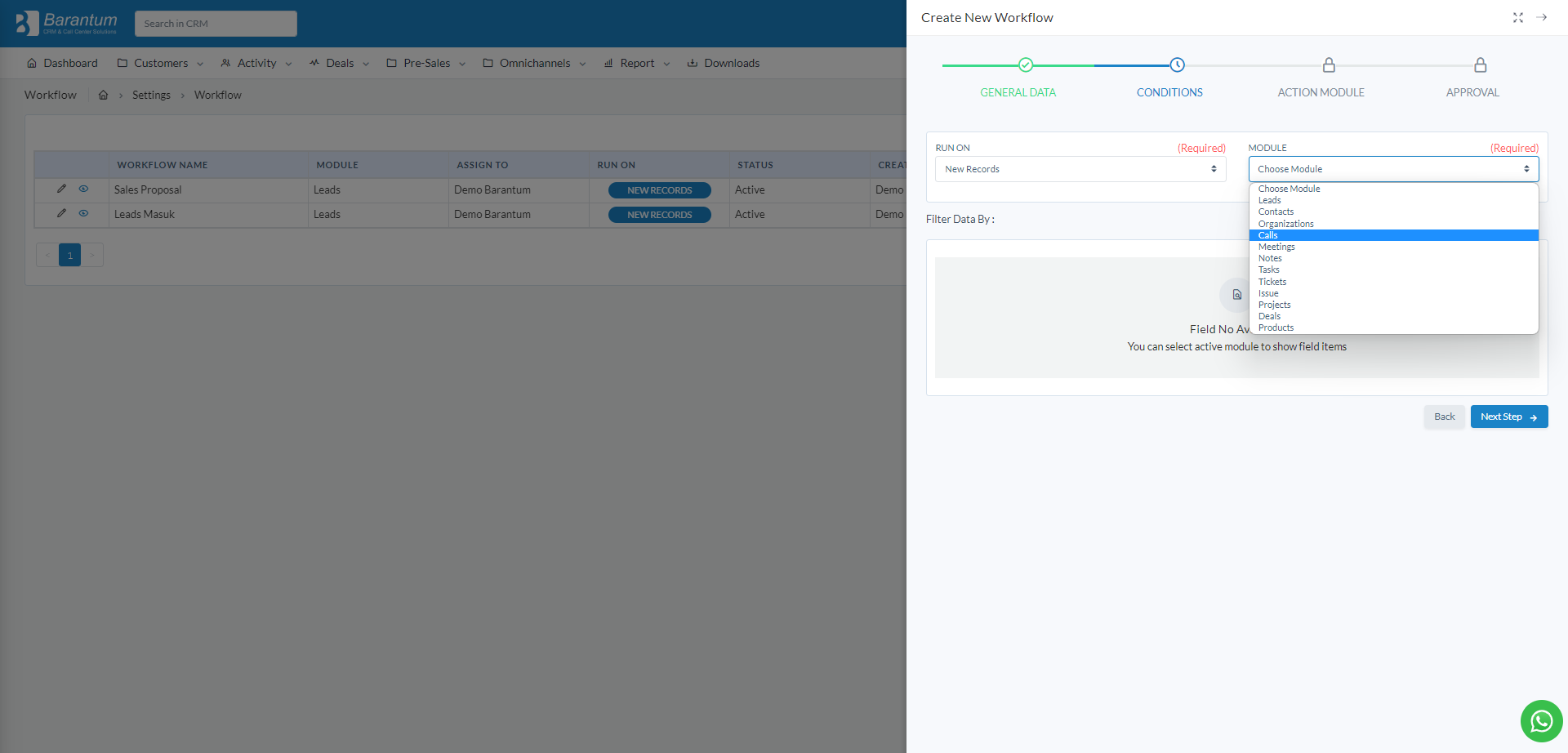Click Workflow at the breadcrumb end

(x=218, y=95)
